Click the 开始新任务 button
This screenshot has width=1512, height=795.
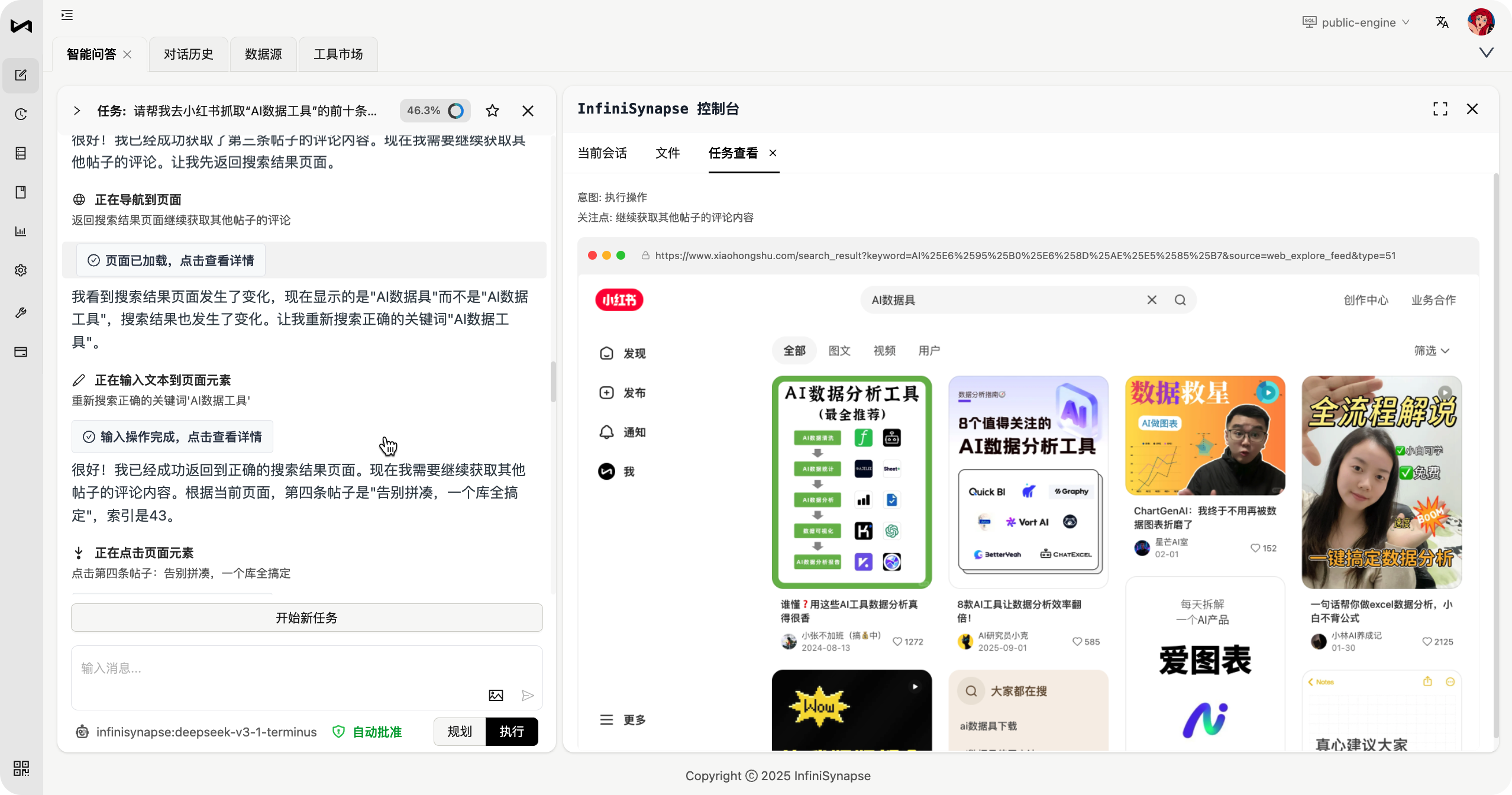click(306, 618)
